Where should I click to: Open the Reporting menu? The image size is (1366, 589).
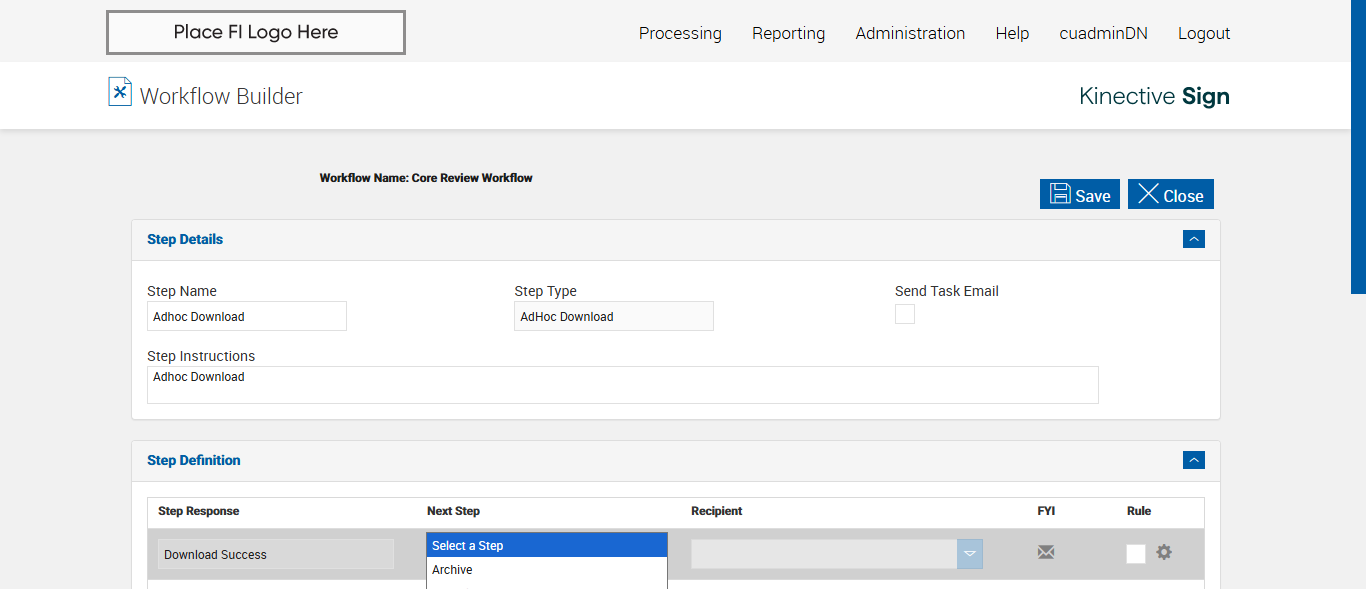pyautogui.click(x=788, y=33)
